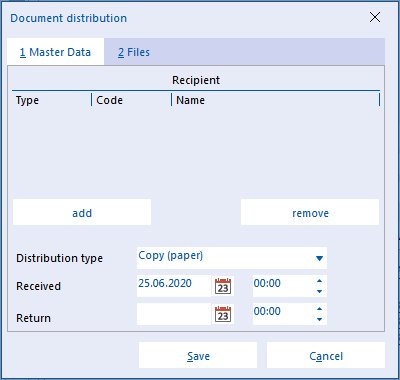The image size is (400, 380).
Task: Click the Recipient table heading
Action: coord(196,80)
